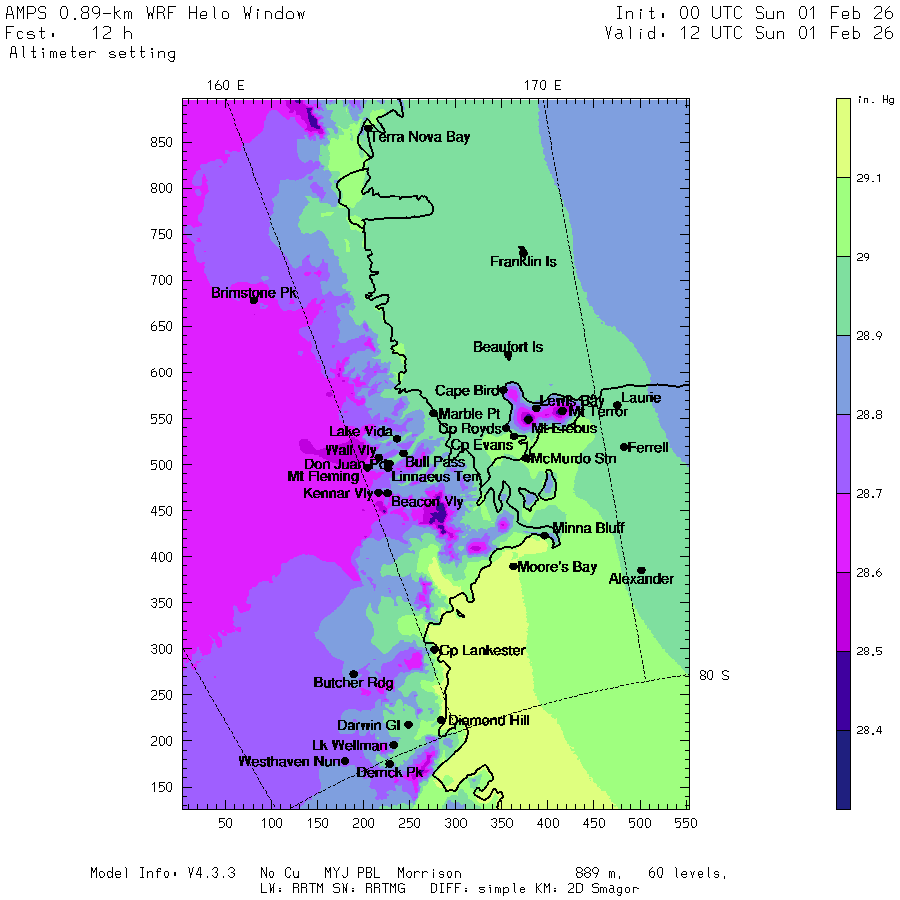Click the Franklin Is station dot

[523, 251]
